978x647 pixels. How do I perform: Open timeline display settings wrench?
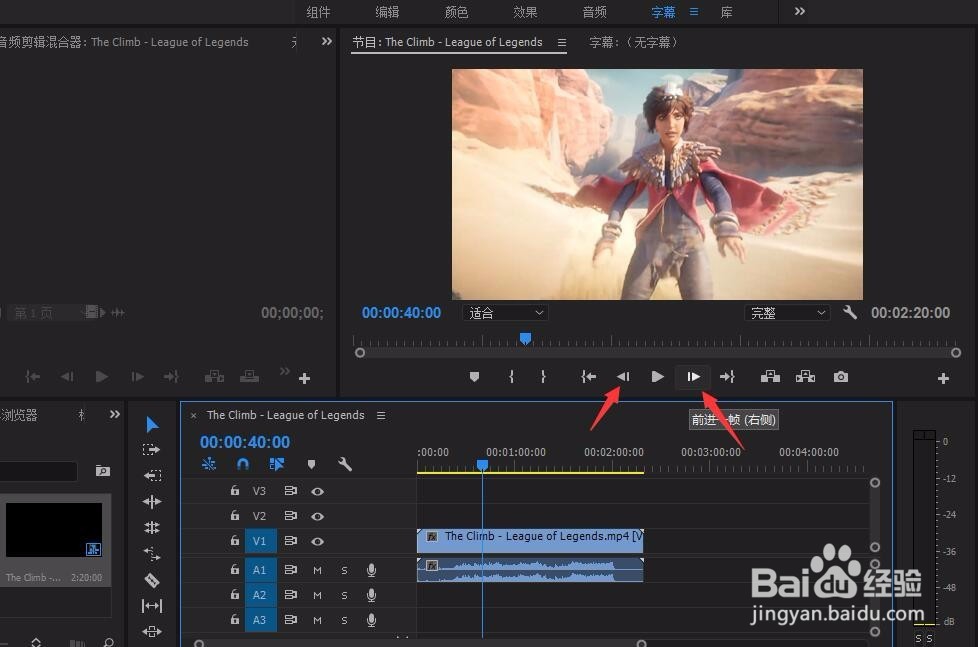[x=345, y=464]
